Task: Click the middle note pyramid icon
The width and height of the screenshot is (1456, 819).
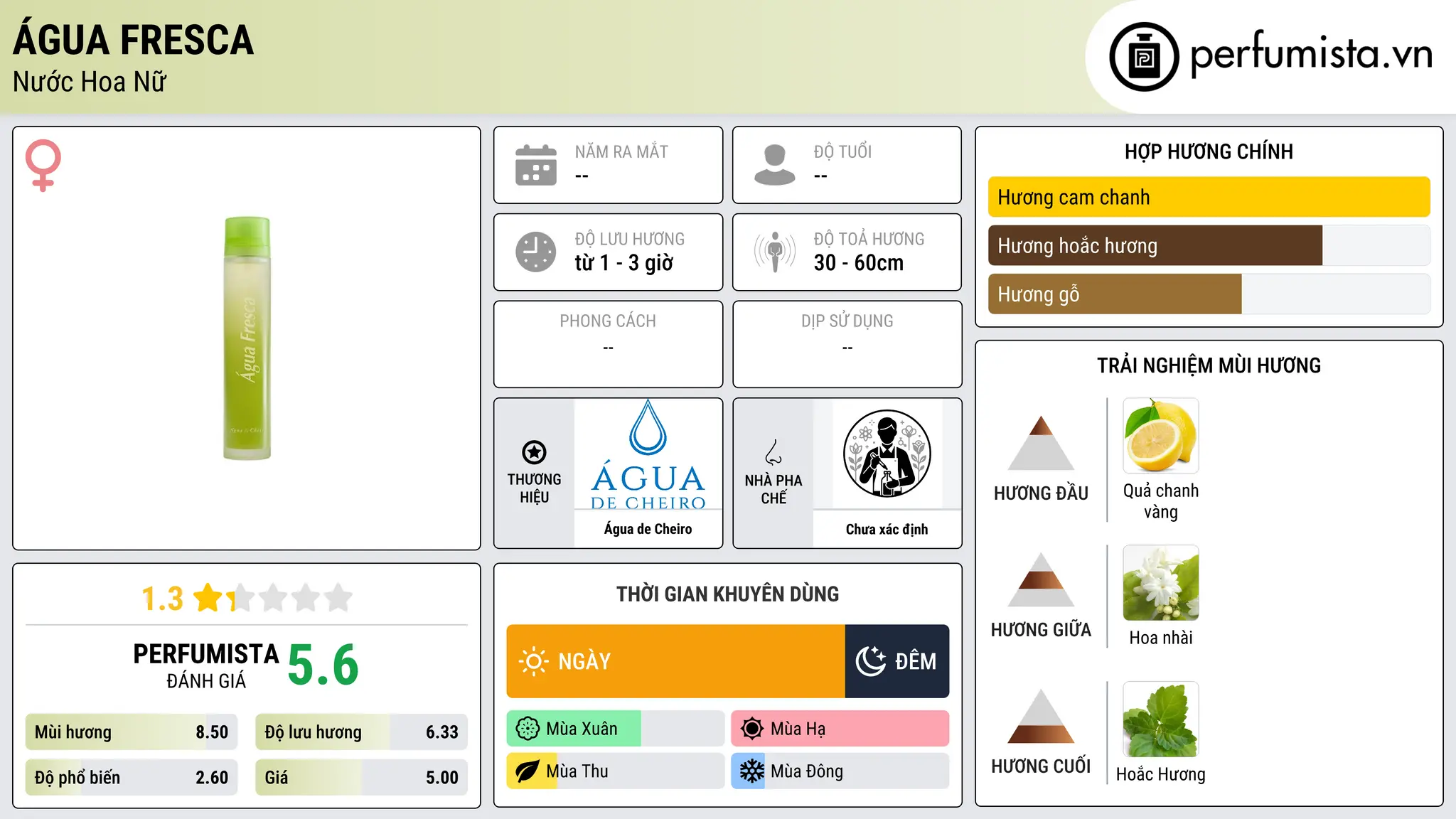Action: pyautogui.click(x=1041, y=579)
